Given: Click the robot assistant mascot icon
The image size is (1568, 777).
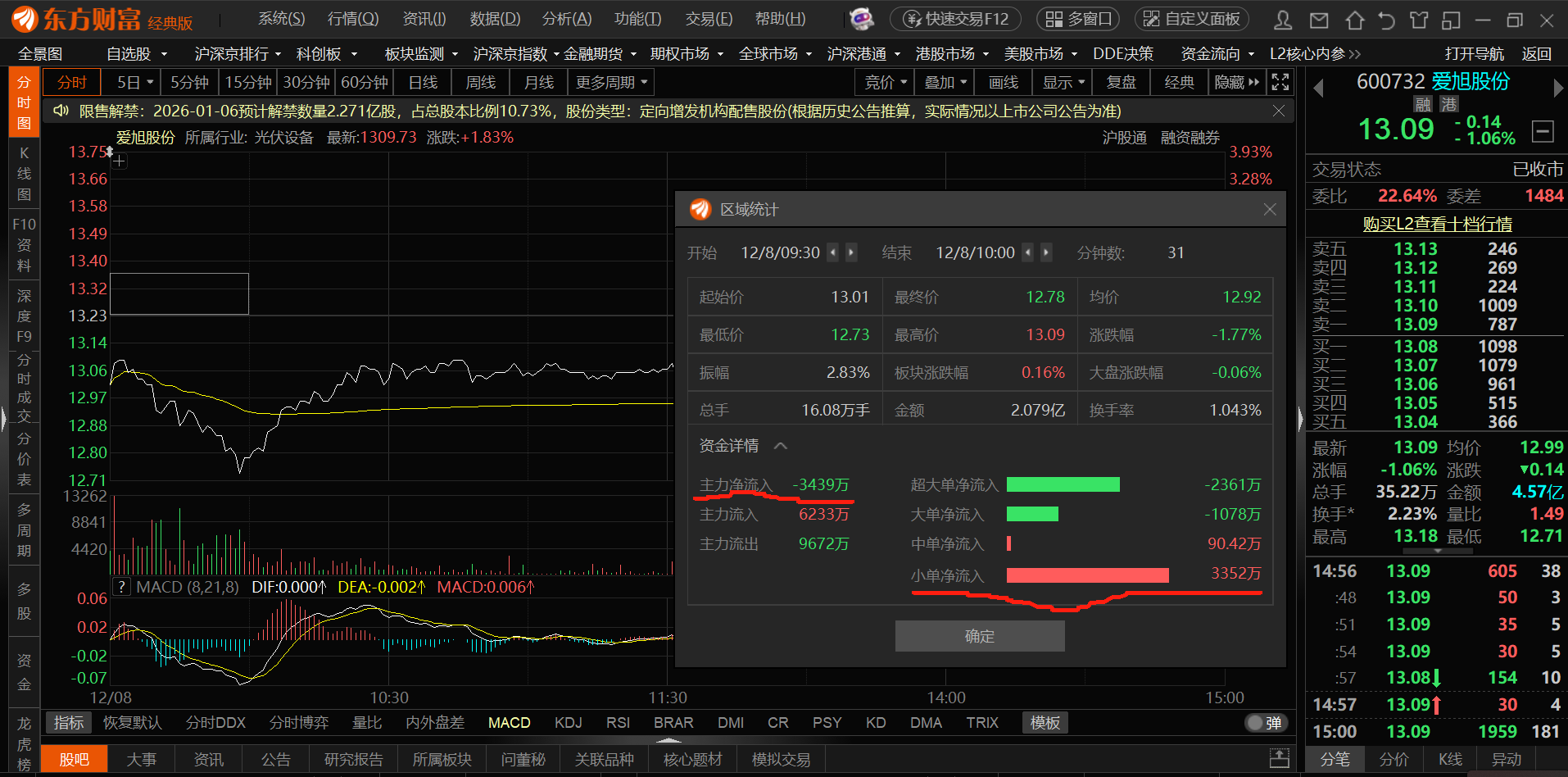Looking at the screenshot, I should (x=861, y=18).
